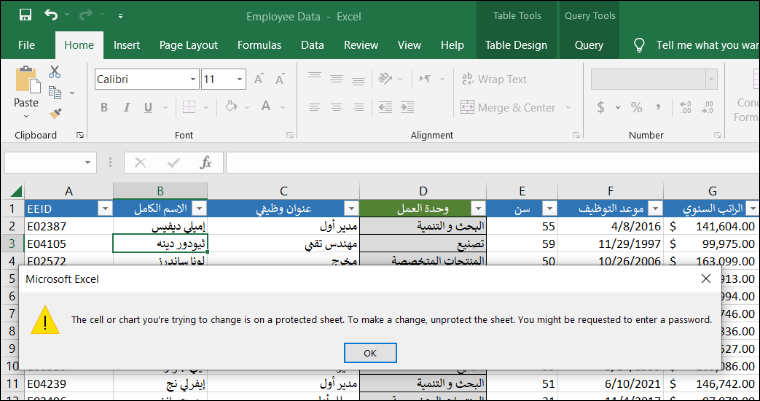Image resolution: width=760 pixels, height=401 pixels.
Task: Click the Select All corner triangle
Action: point(16,191)
